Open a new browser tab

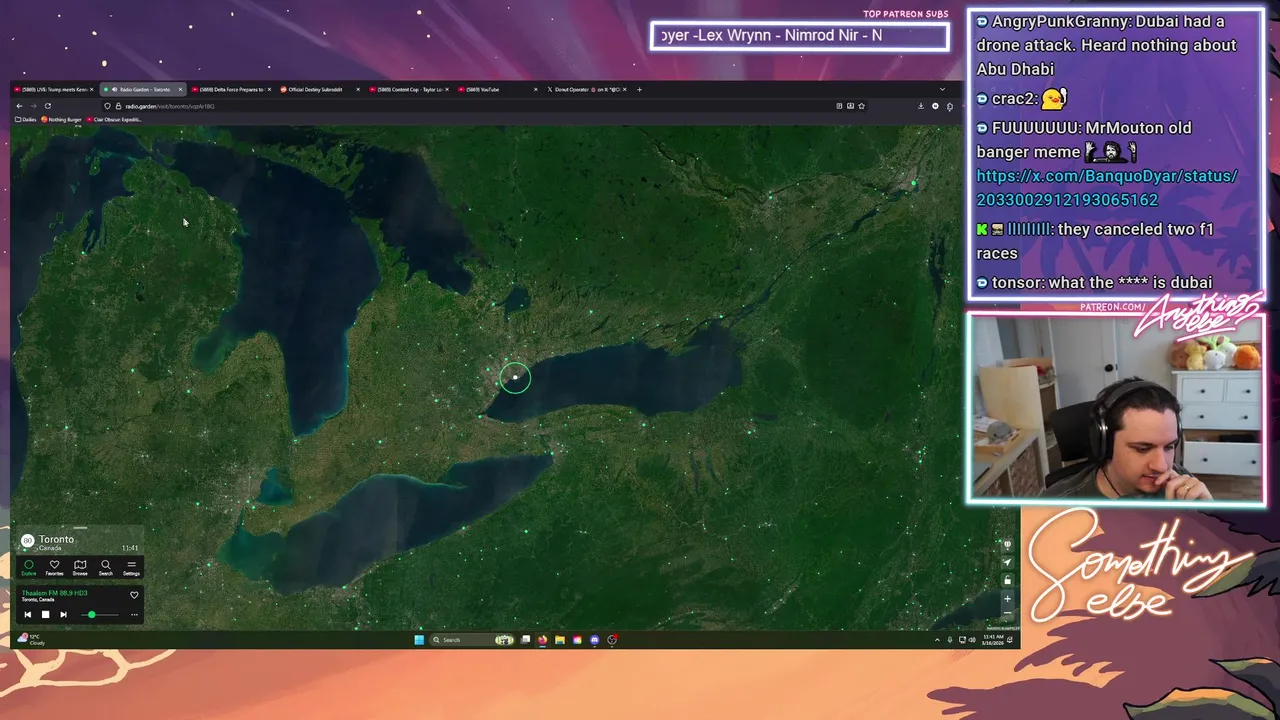coord(639,90)
